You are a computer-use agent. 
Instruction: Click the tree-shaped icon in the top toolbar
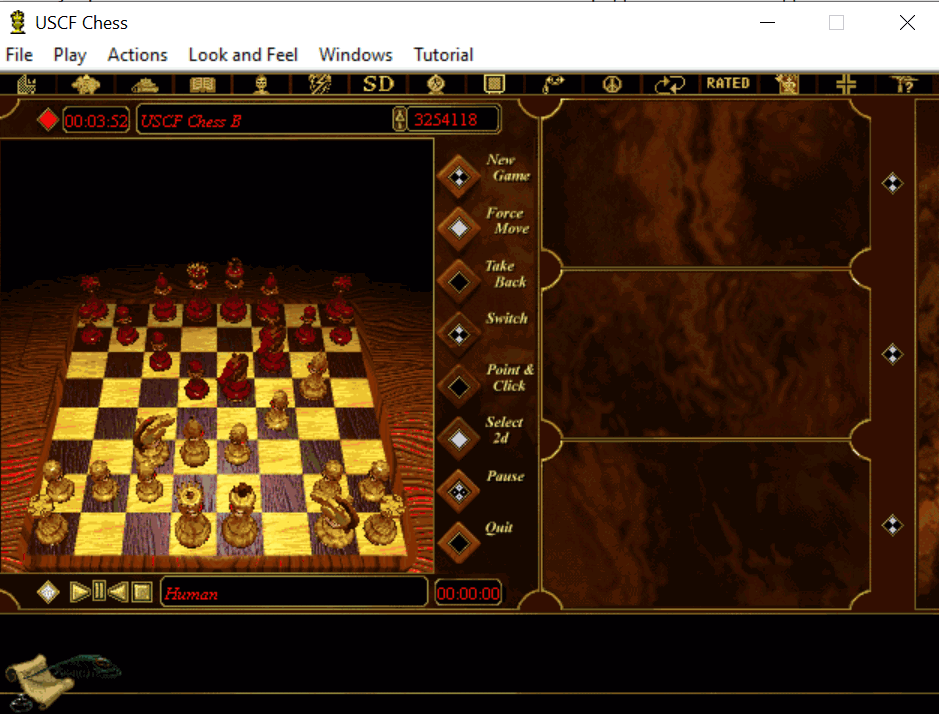pyautogui.click(x=86, y=84)
